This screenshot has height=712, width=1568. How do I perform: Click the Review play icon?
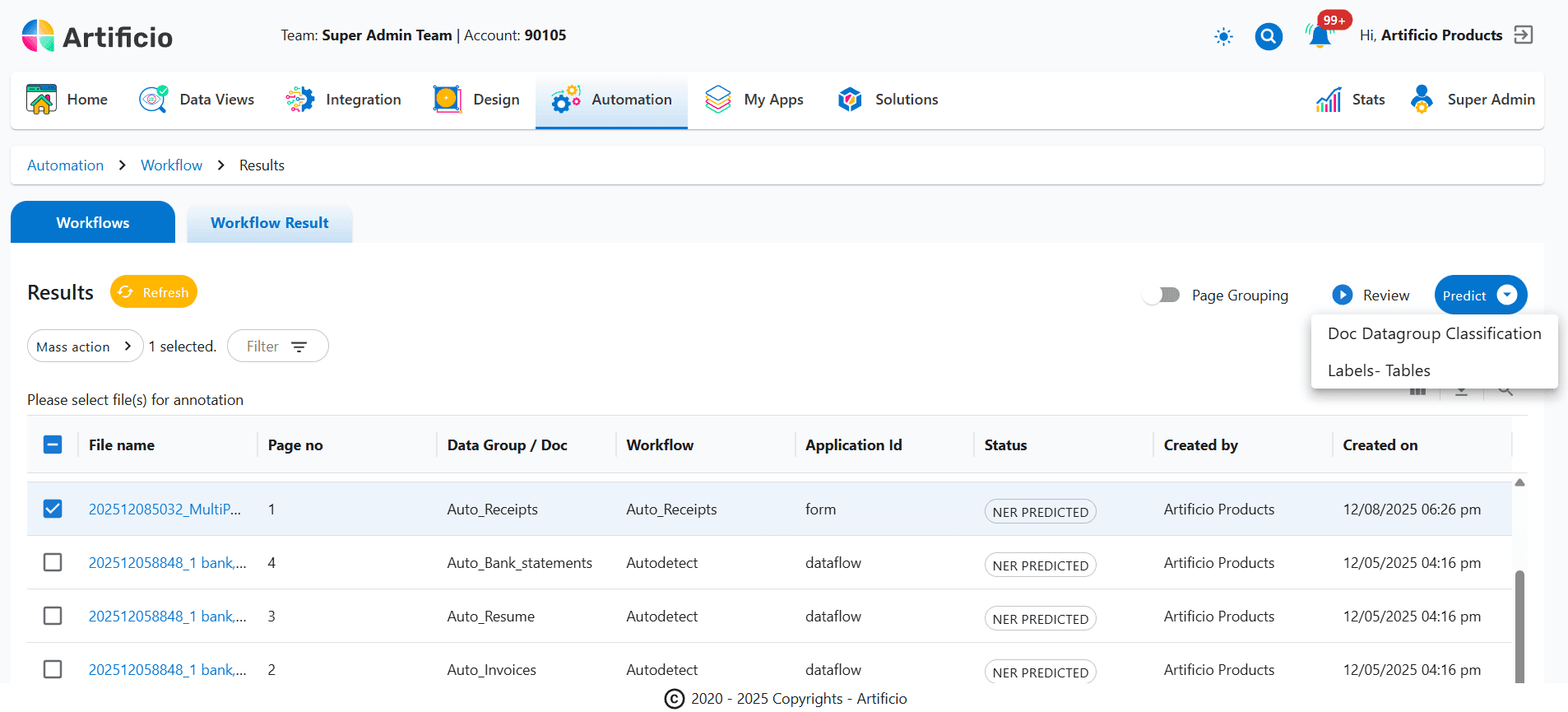[1342, 295]
